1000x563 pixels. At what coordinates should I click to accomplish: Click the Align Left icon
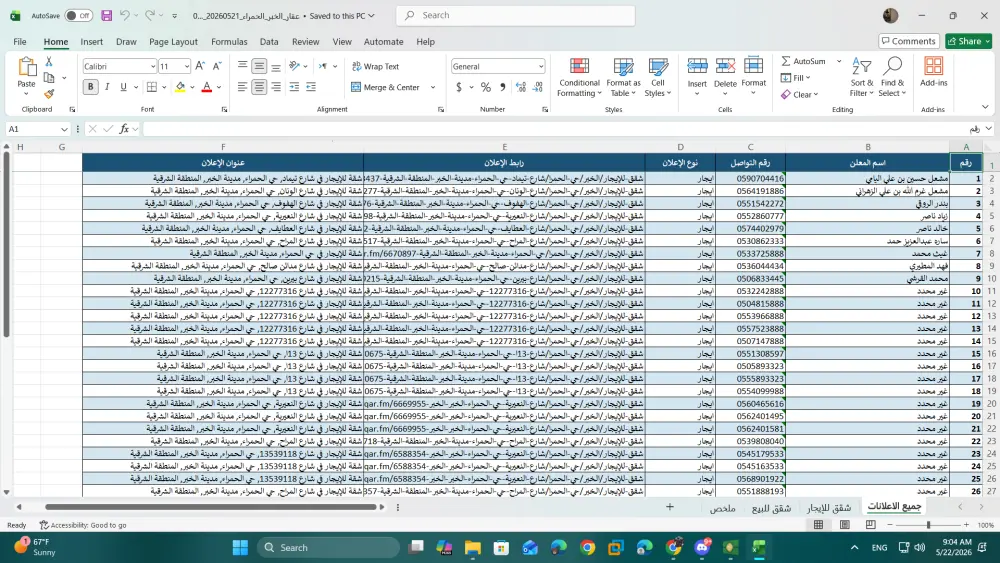click(242, 87)
